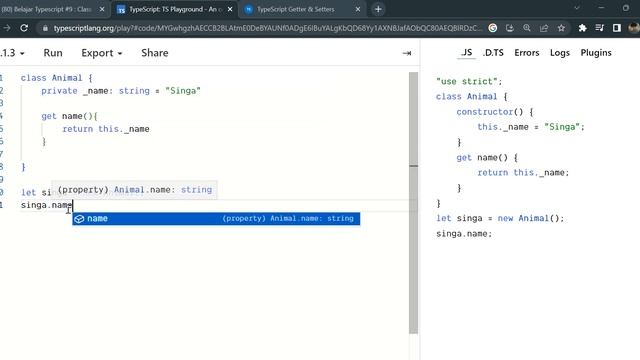The height and width of the screenshot is (360, 640).
Task: Maximize the browser window
Action: point(626,8)
